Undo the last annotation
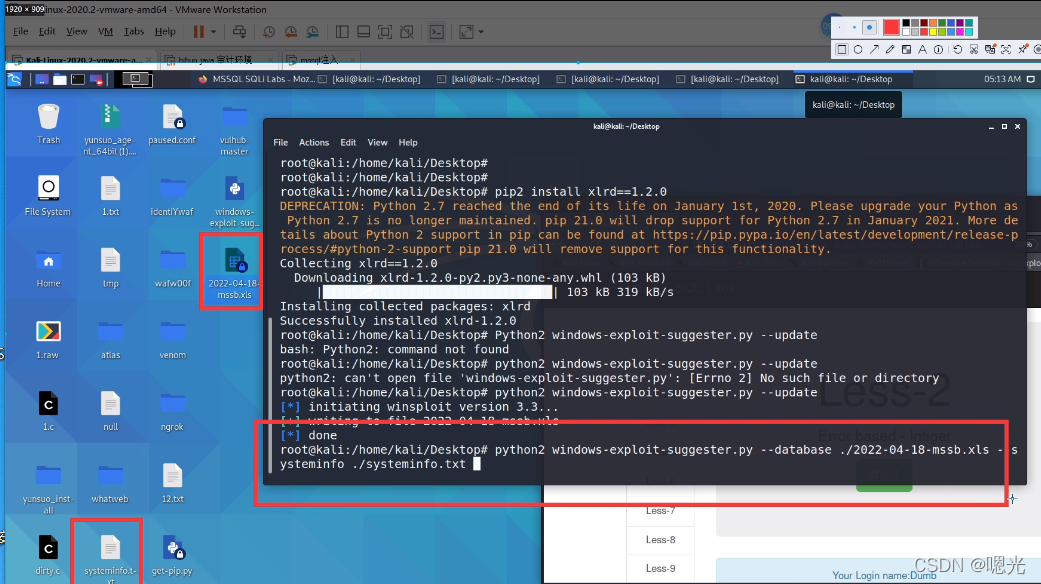The image size is (1041, 584). 957,49
